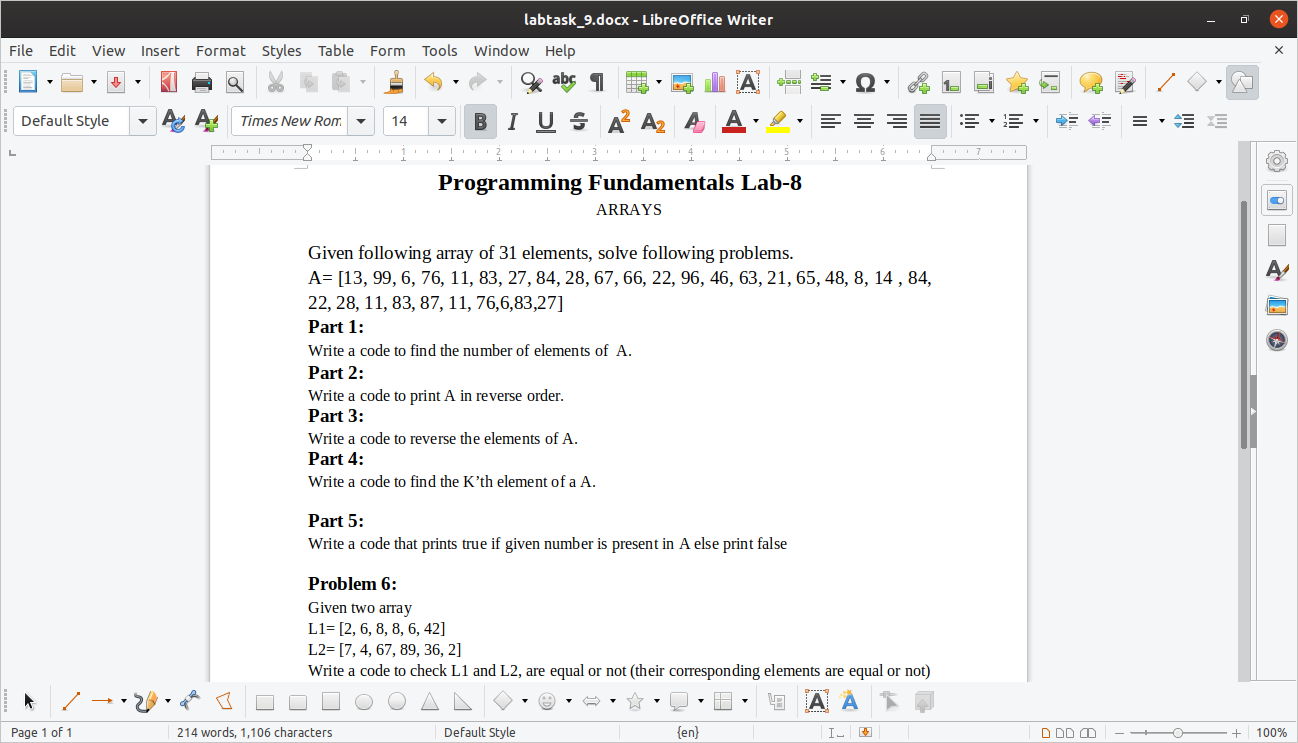Viewport: 1298px width, 743px height.
Task: Open the font size dropdown
Action: coord(441,120)
